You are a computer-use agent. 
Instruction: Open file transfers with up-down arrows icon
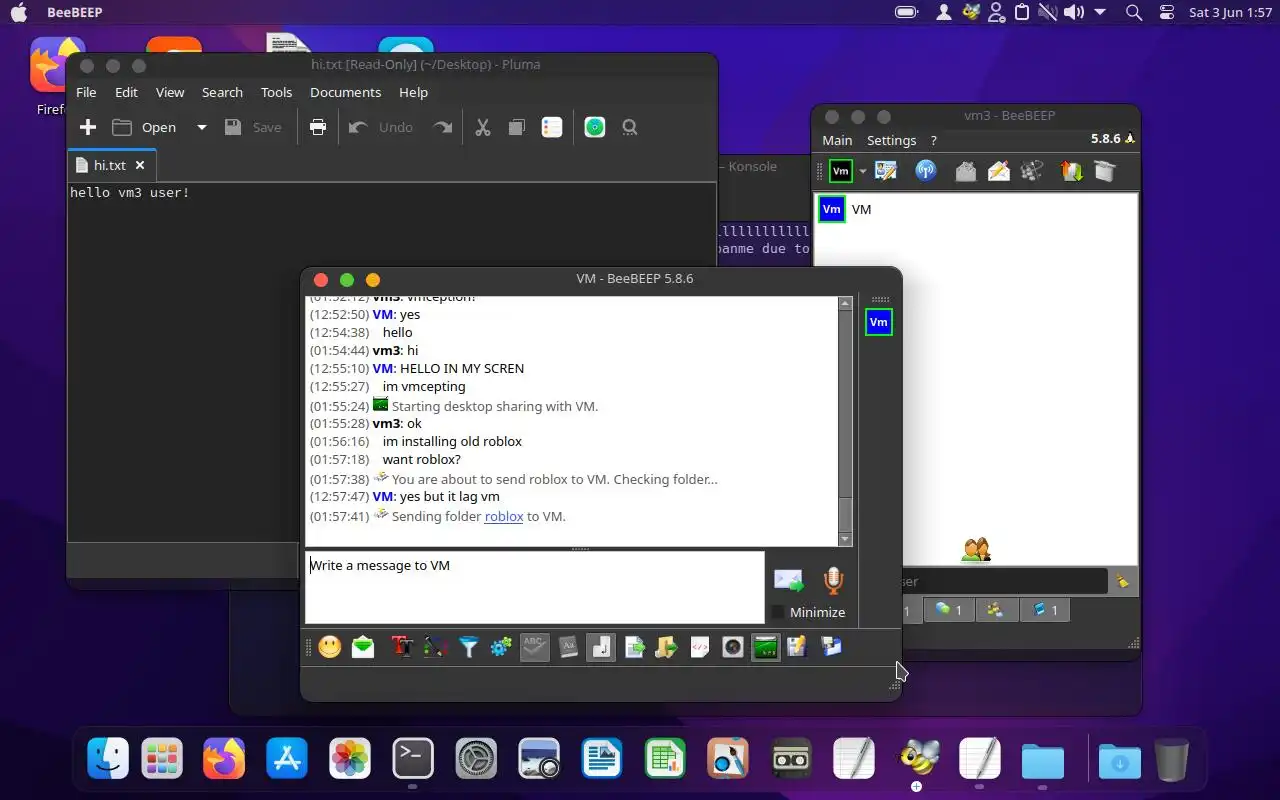pyautogui.click(x=1071, y=171)
